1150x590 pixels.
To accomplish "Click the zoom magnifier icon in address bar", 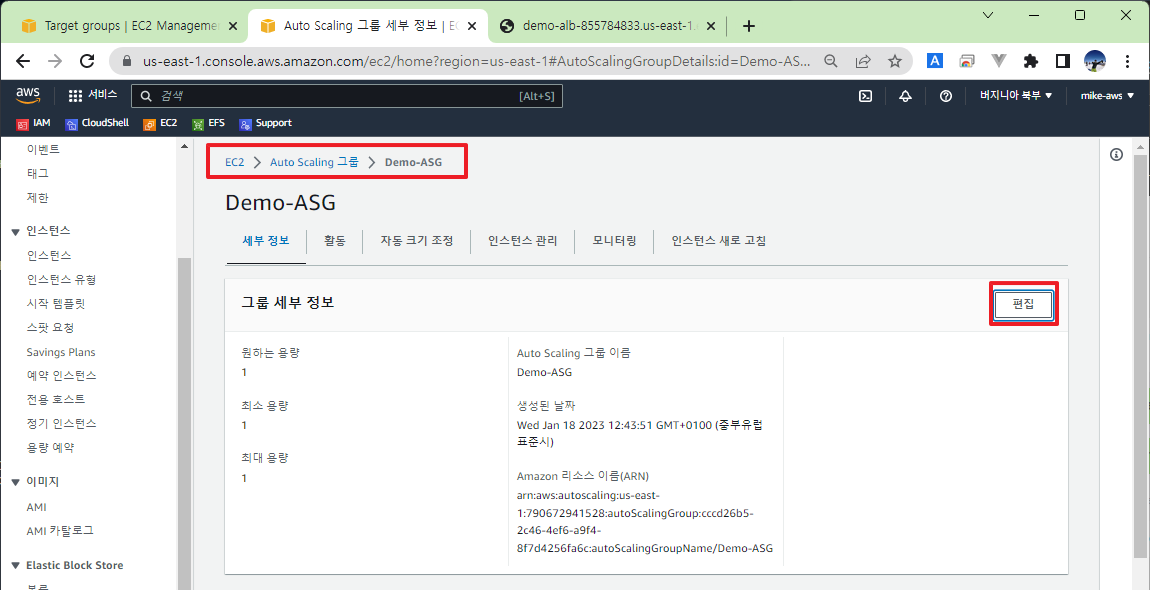I will (x=830, y=61).
